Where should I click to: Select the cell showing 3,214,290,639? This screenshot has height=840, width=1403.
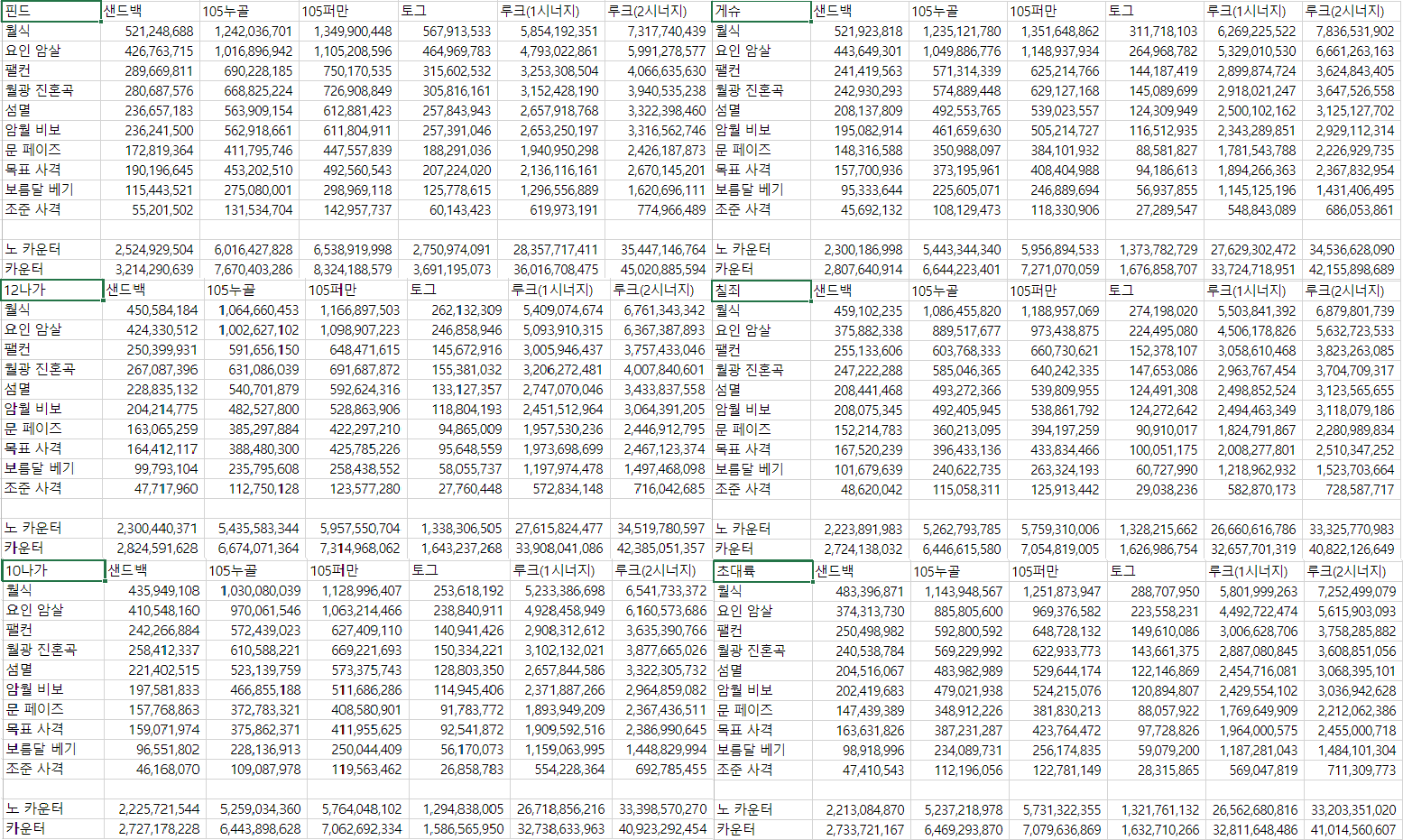pyautogui.click(x=153, y=269)
